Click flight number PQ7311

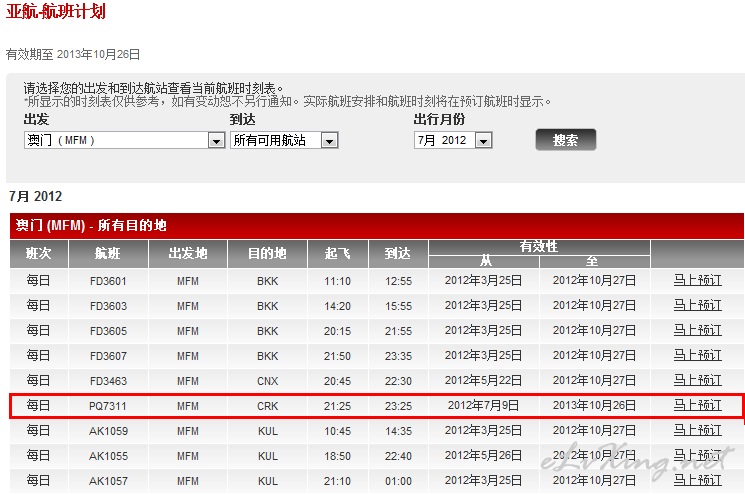[x=108, y=406]
